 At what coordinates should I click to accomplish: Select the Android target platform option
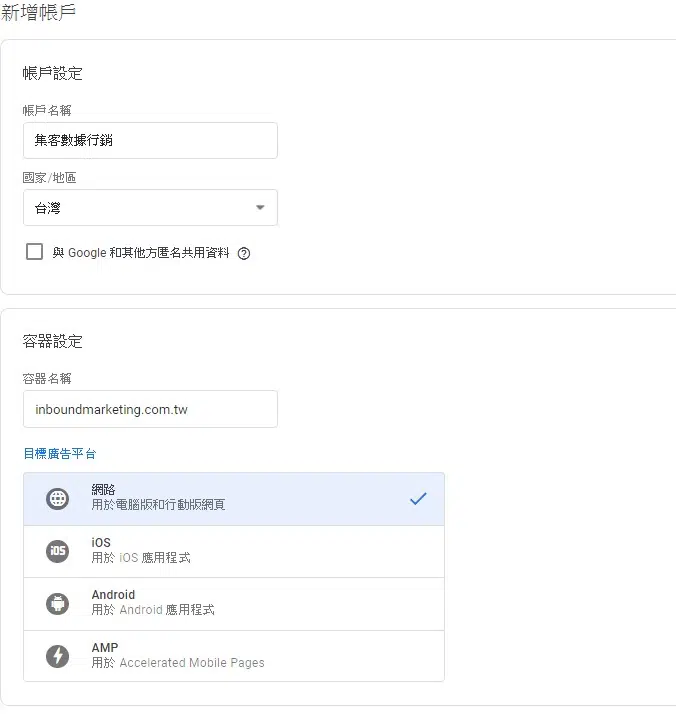(234, 604)
